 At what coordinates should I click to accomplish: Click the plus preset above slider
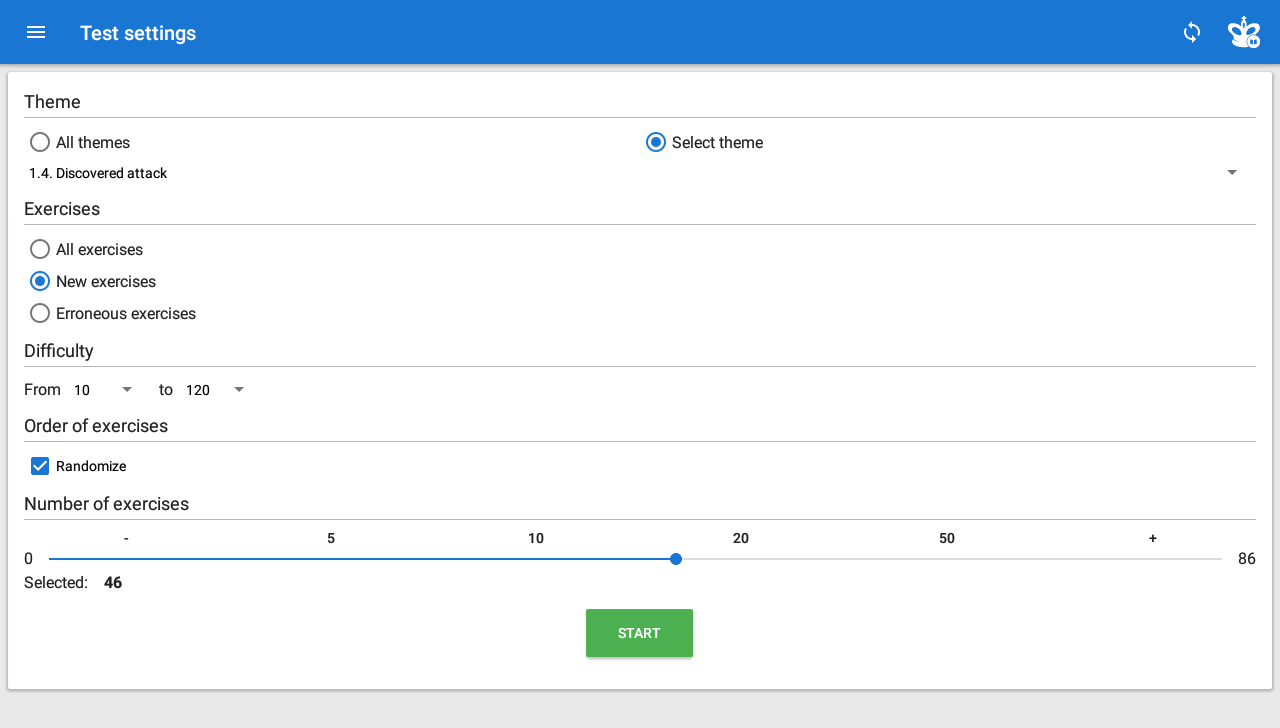point(1153,538)
